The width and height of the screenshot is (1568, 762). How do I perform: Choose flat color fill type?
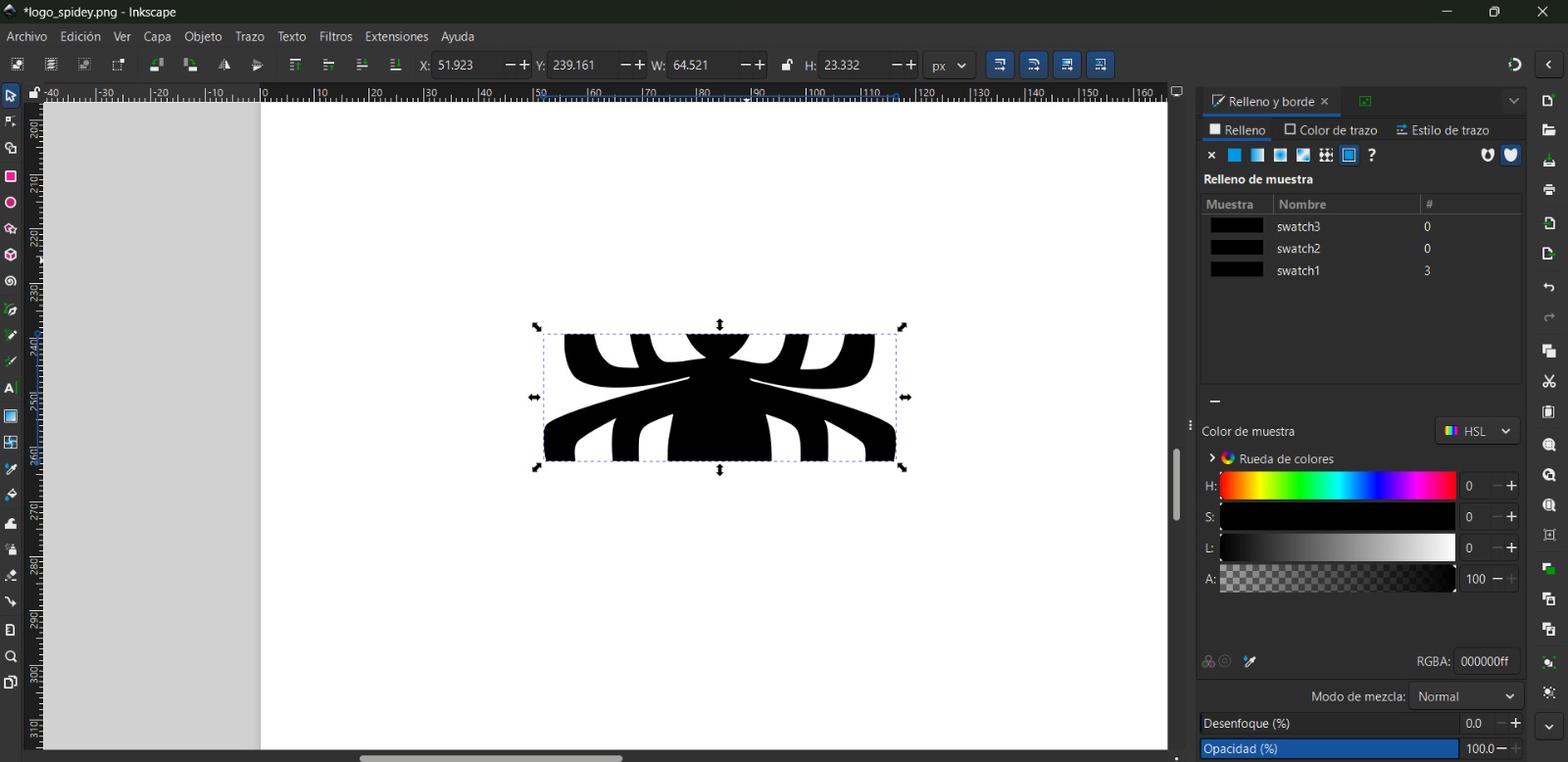coord(1235,156)
